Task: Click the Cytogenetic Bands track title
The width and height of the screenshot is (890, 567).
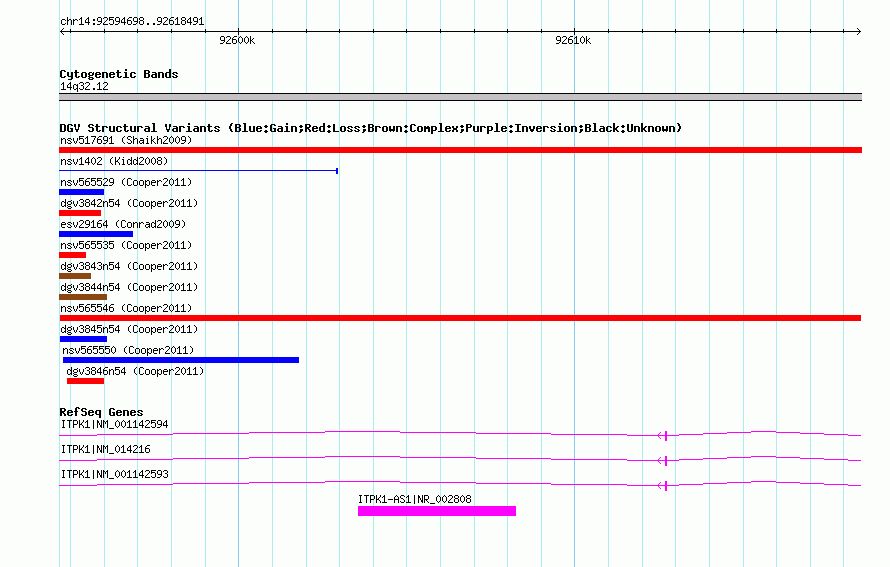Action: 119,74
